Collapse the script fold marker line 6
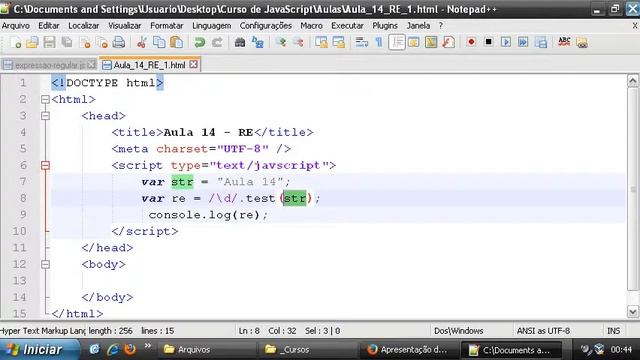This screenshot has width=640, height=360. tap(45, 165)
